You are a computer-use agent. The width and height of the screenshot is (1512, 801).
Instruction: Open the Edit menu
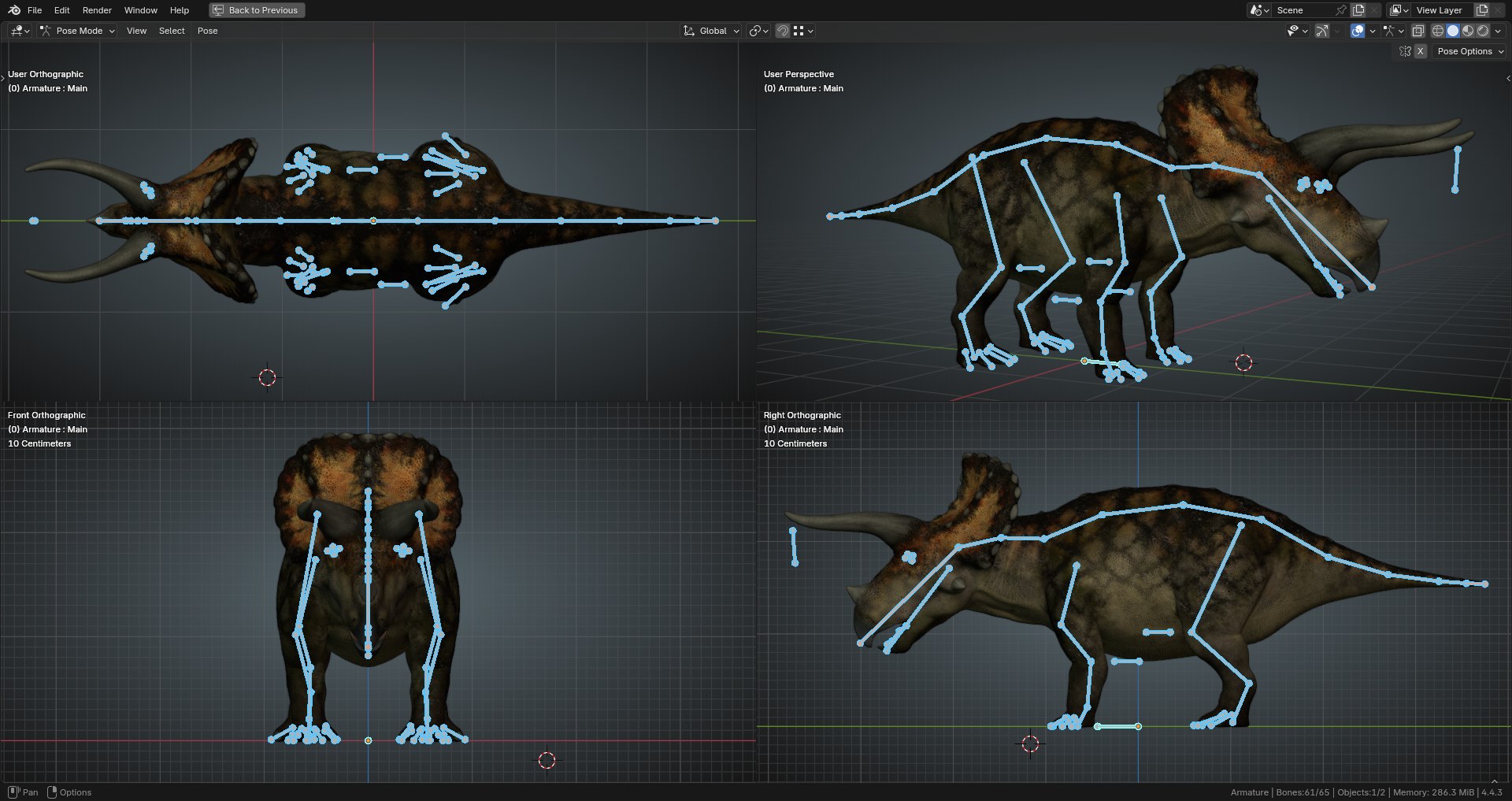point(62,10)
